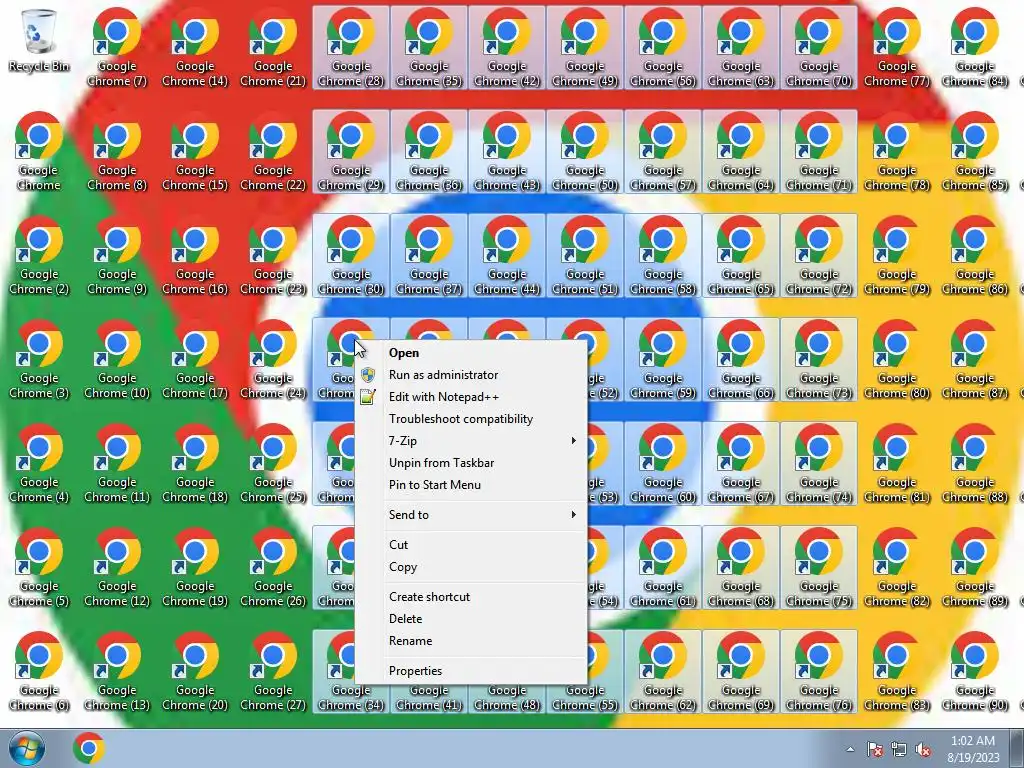Choose Troubleshoot compatibility
Screen dimensions: 1024x768
[470, 419]
